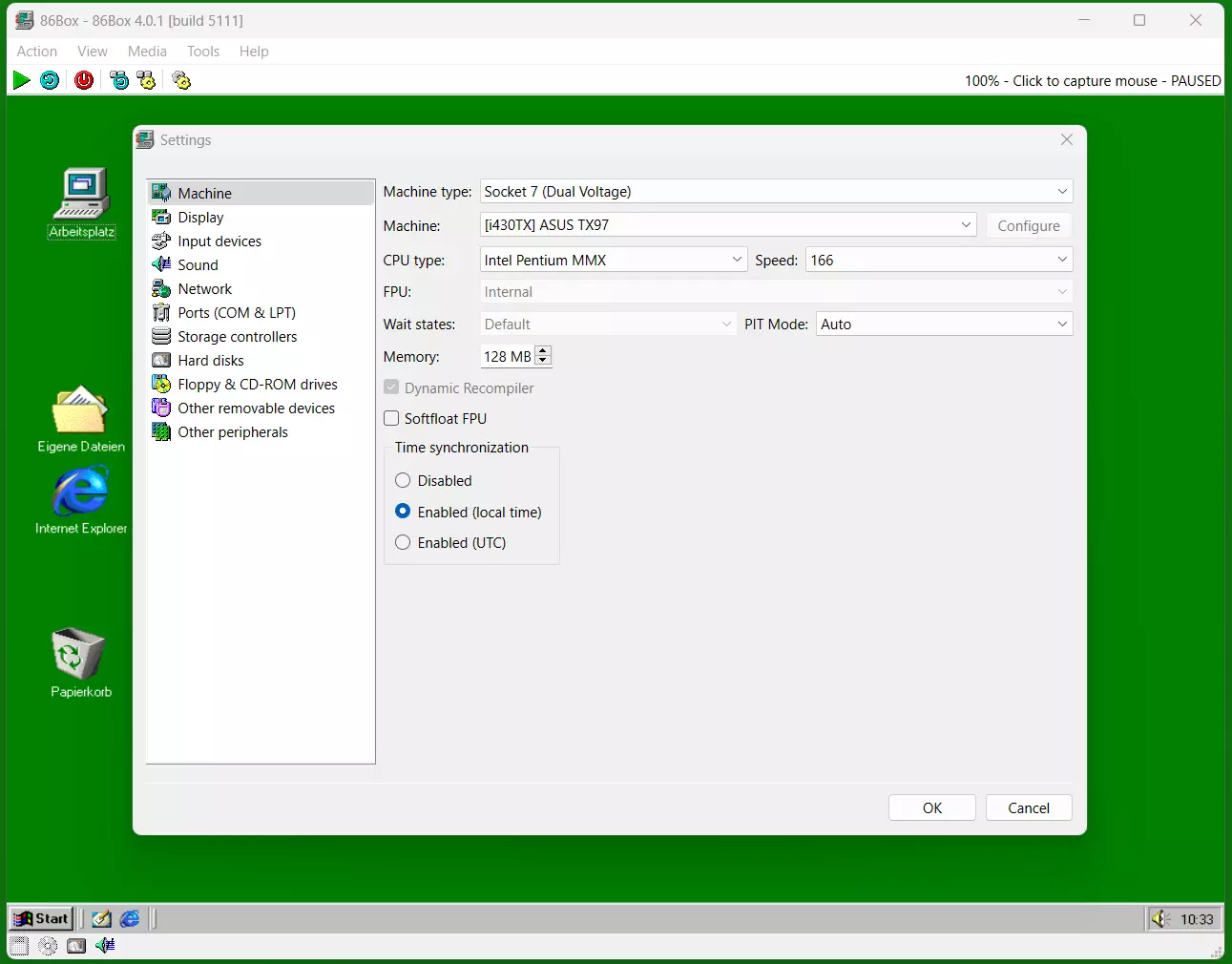Open Floppy & CD-ROM drives category

coord(261,384)
